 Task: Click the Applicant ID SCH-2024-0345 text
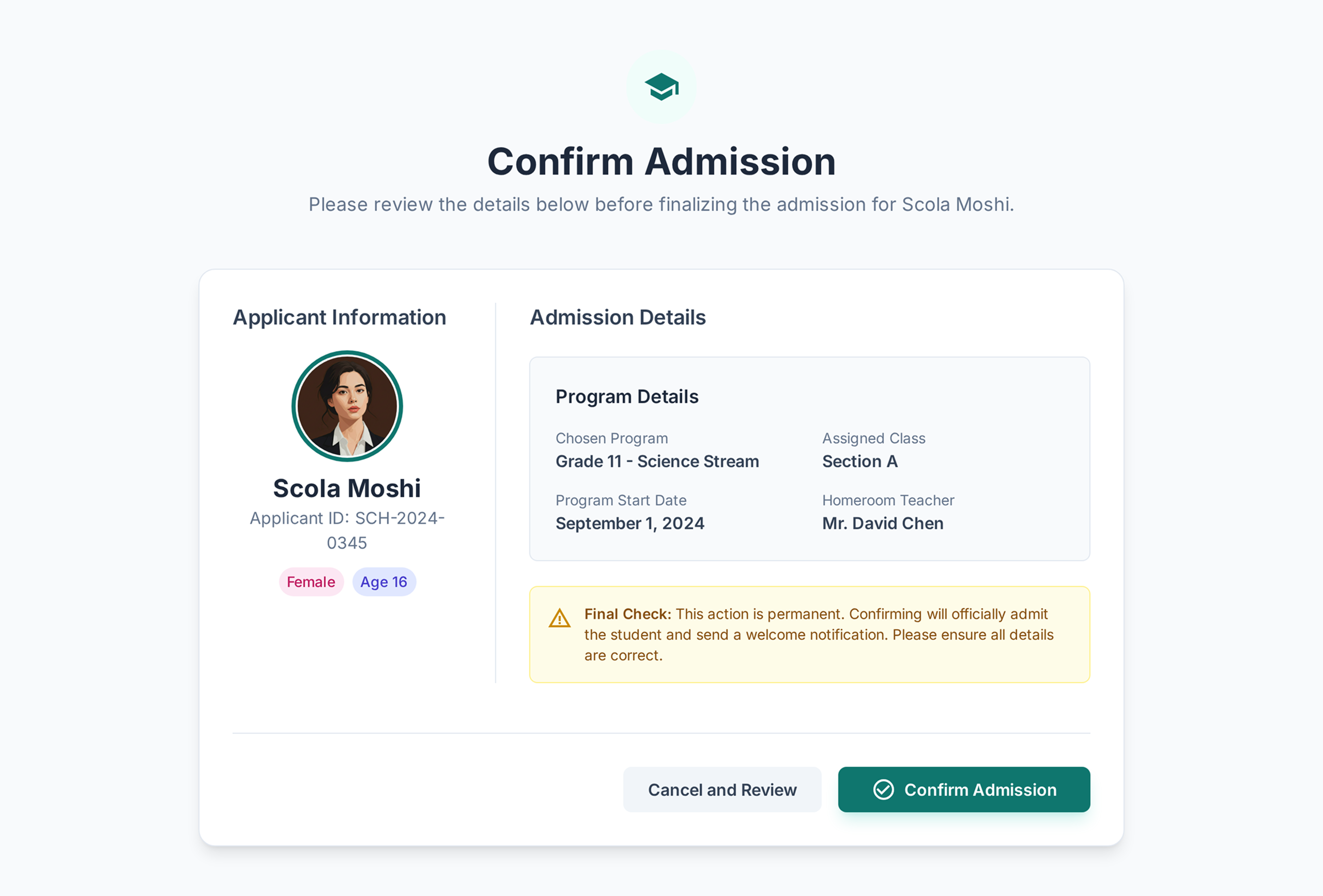coord(347,530)
